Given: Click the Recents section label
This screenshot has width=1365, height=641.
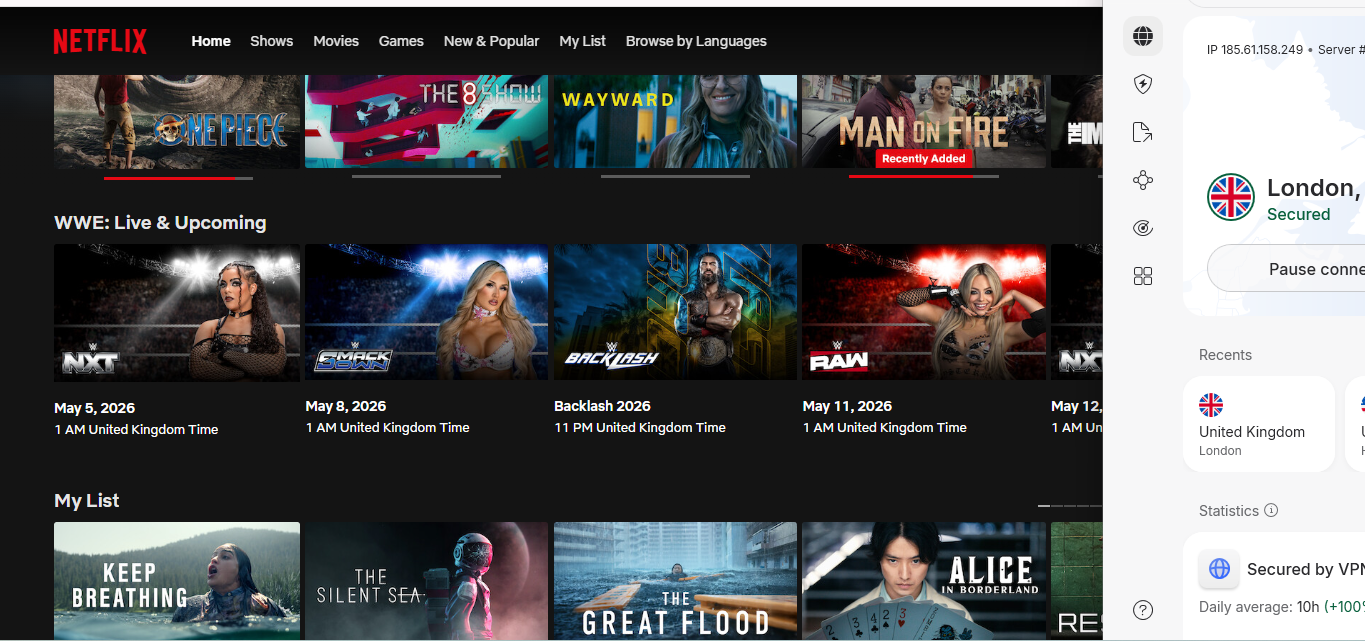Looking at the screenshot, I should pyautogui.click(x=1225, y=355).
